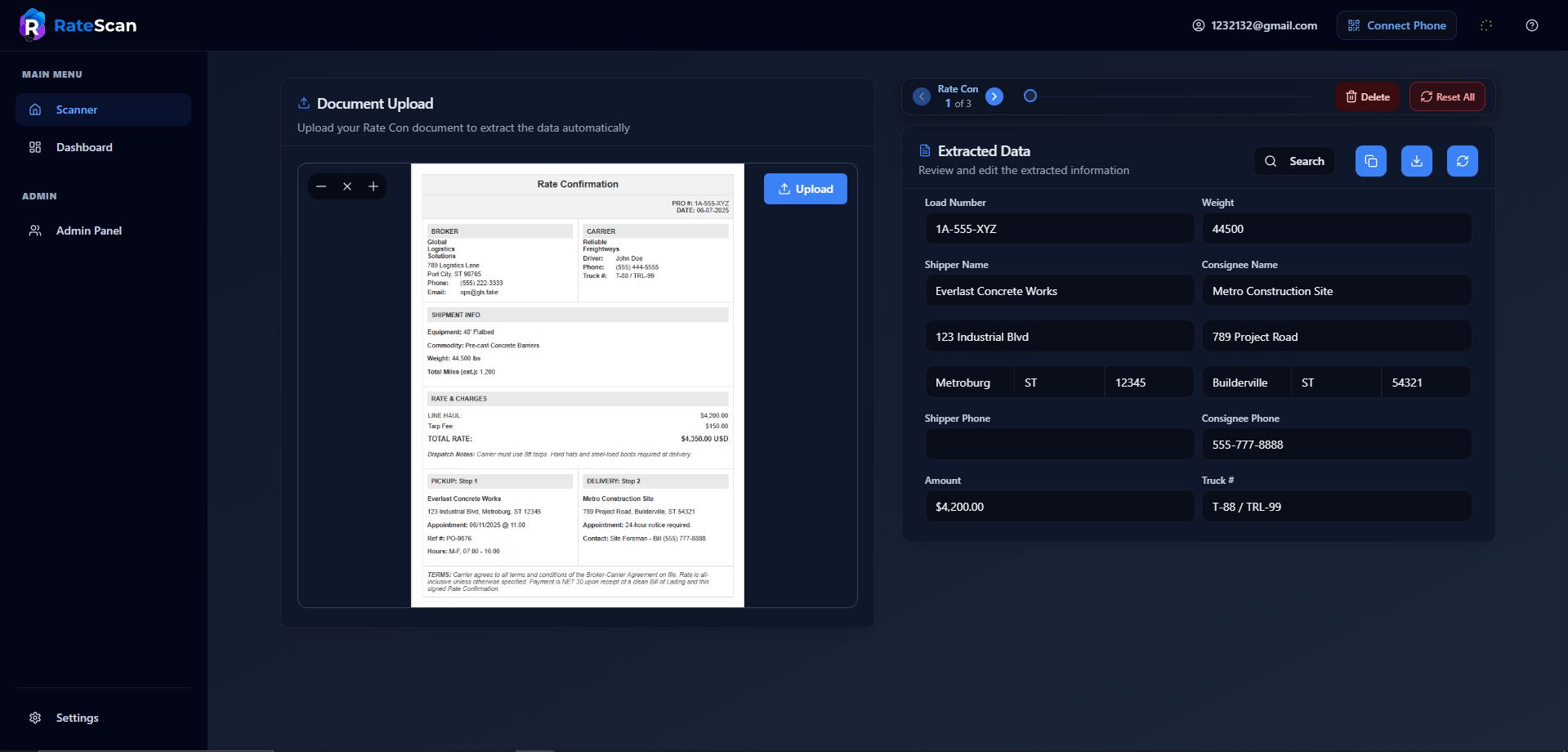Edit the Metroburg city field
The width and height of the screenshot is (1568, 752).
[x=969, y=383]
